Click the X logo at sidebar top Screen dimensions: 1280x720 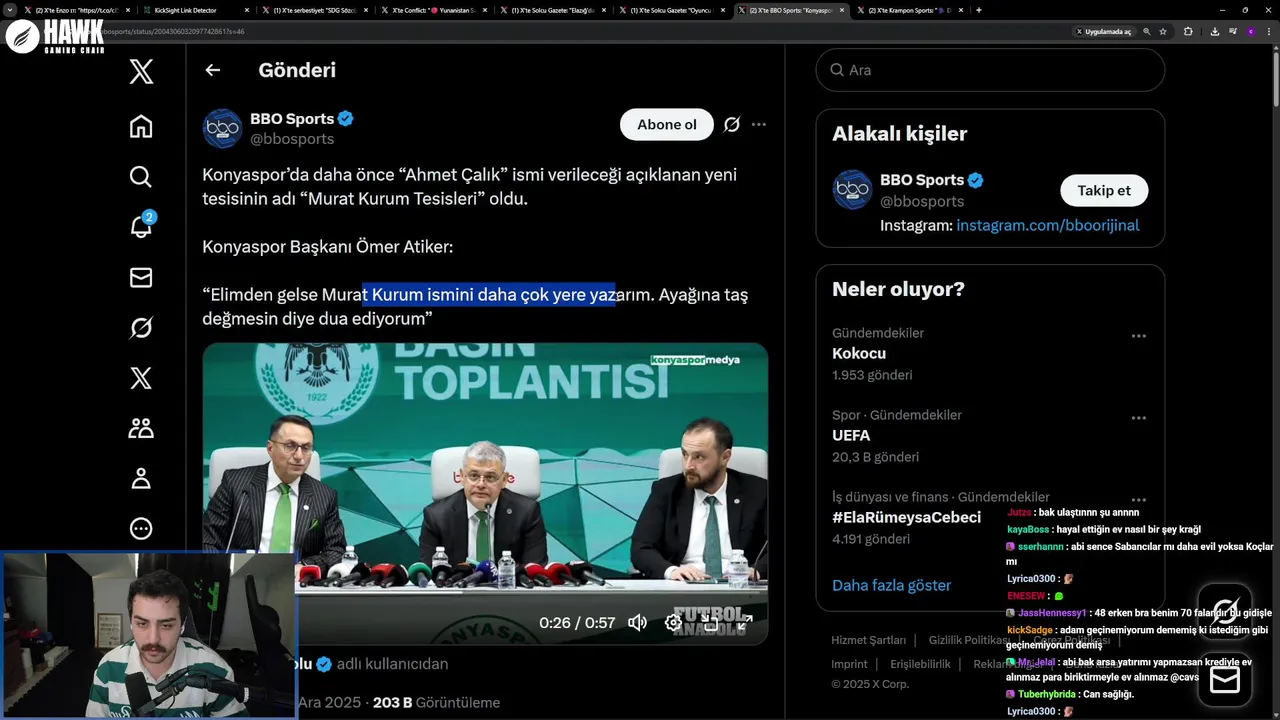click(x=141, y=72)
